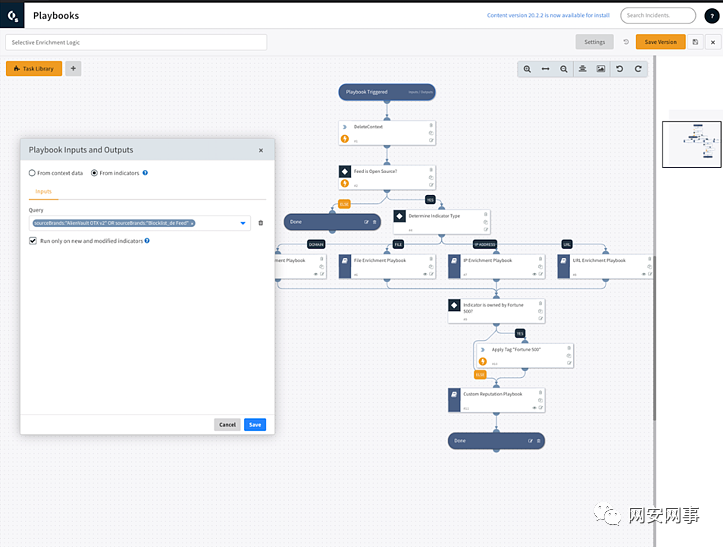The image size is (723, 547).
Task: Click the playbook name field Selective Enrichment Logic
Action: coord(136,42)
